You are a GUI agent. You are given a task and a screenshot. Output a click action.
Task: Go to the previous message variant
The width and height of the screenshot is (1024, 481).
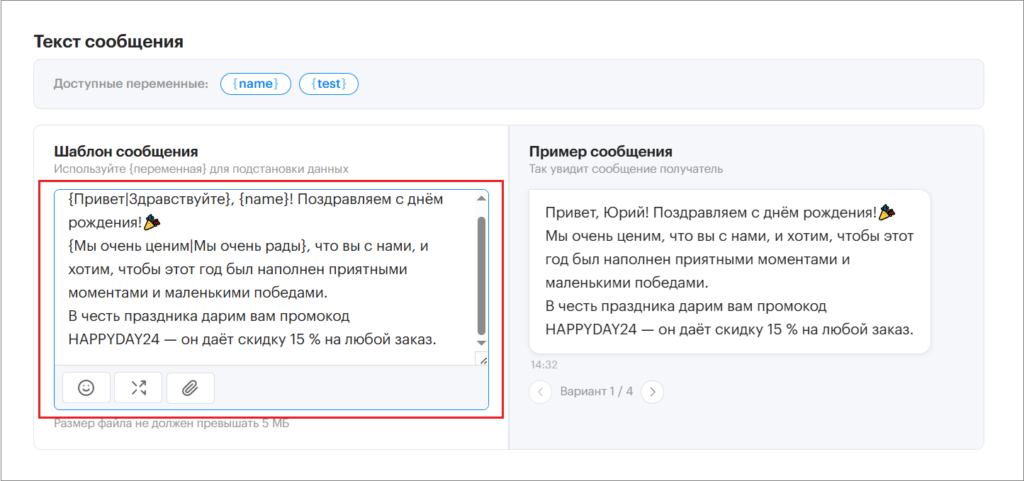540,392
